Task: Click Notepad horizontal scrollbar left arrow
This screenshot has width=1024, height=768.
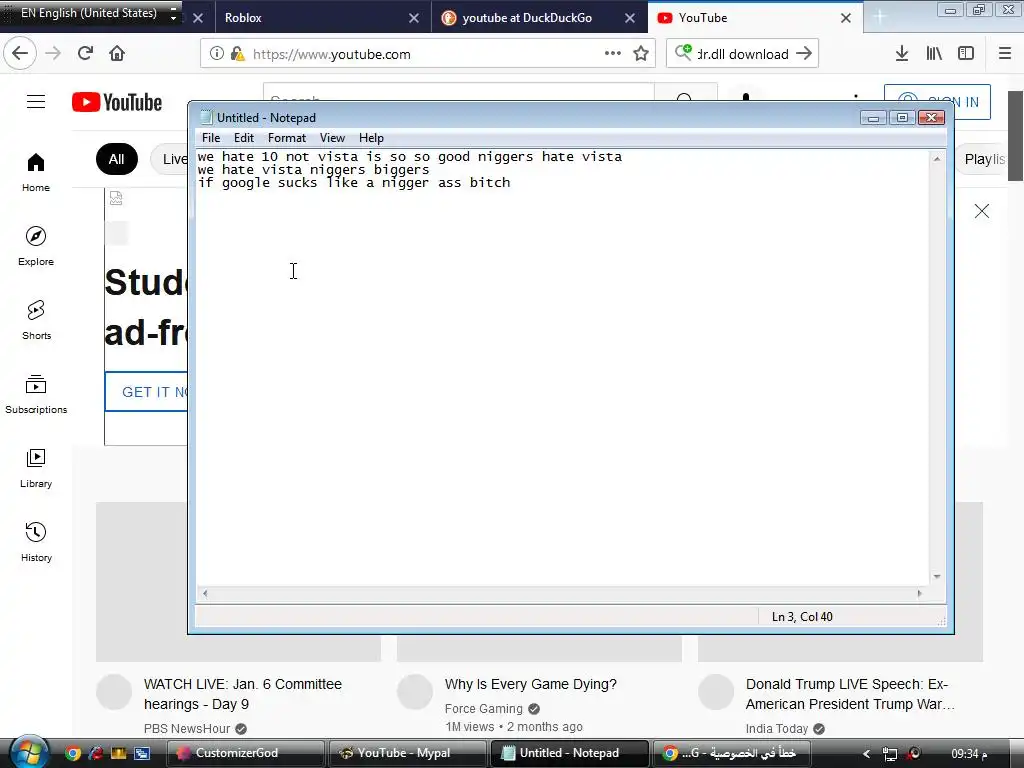Action: tap(205, 594)
